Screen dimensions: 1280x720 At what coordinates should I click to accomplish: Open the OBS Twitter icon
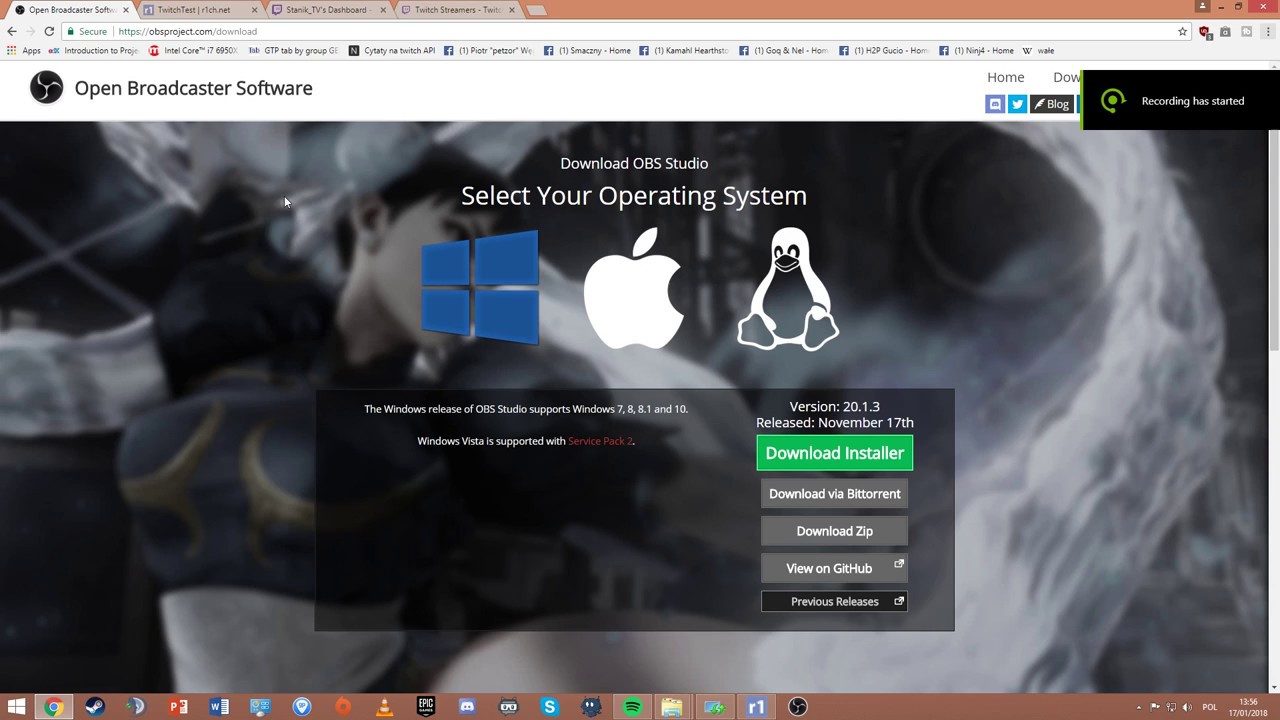tap(1017, 104)
